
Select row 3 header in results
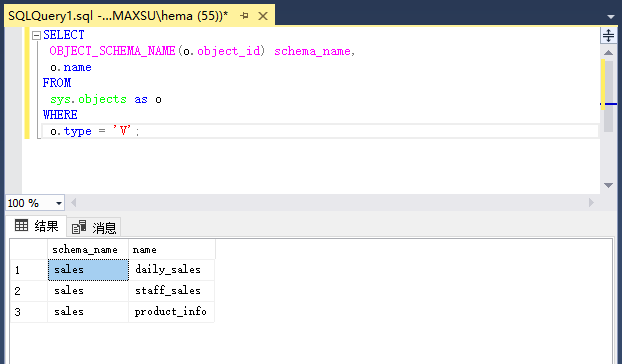[x=29, y=312]
